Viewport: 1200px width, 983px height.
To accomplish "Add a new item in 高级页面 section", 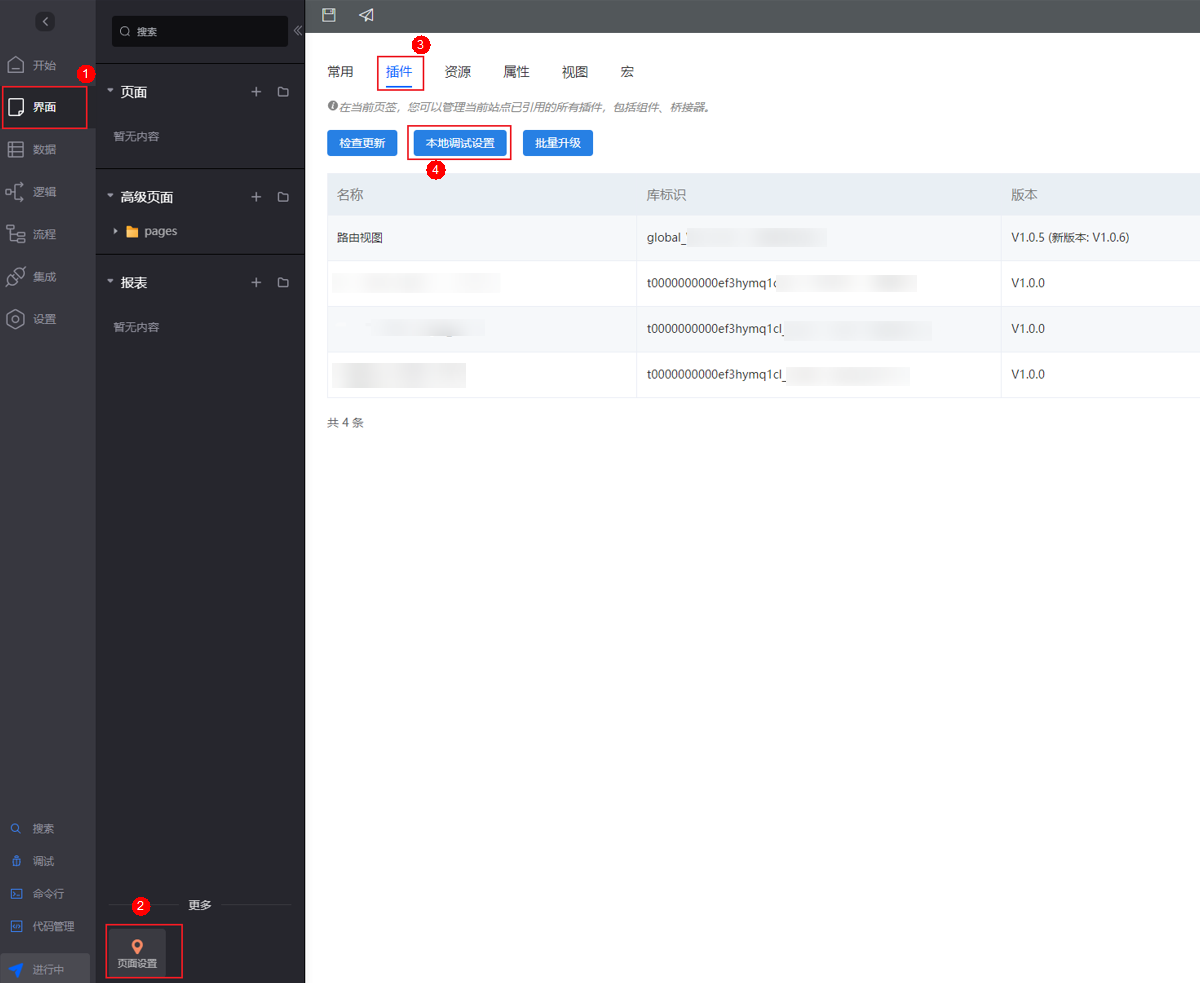I will [256, 197].
